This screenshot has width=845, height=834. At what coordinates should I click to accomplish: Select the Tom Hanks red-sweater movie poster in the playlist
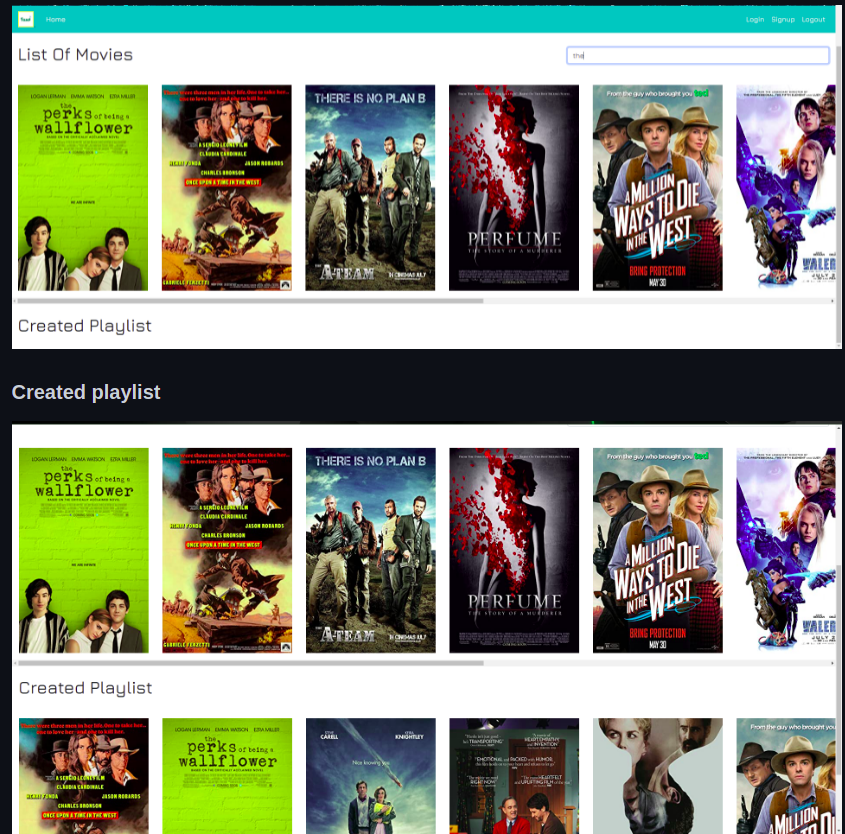[514, 776]
